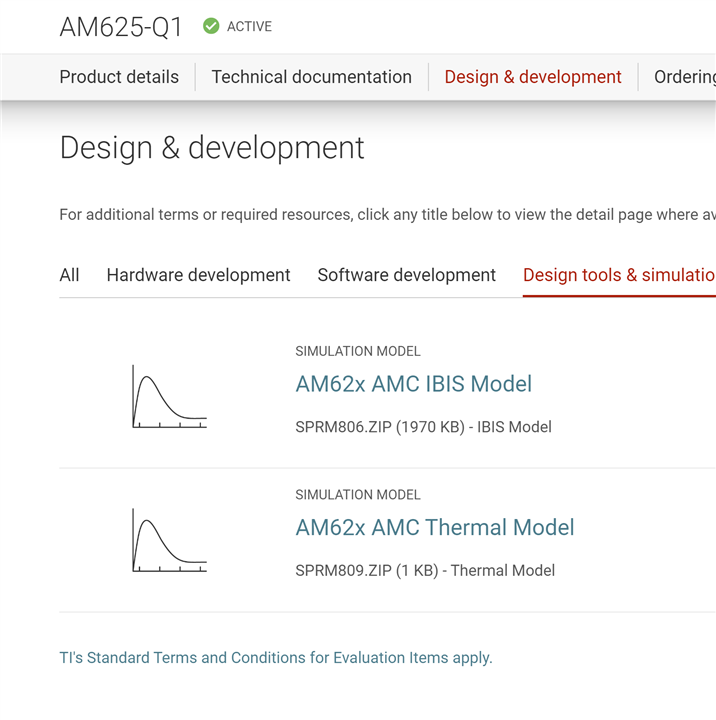Click the AM625-Q1 product title
Screen dimensions: 716x720
(x=121, y=27)
